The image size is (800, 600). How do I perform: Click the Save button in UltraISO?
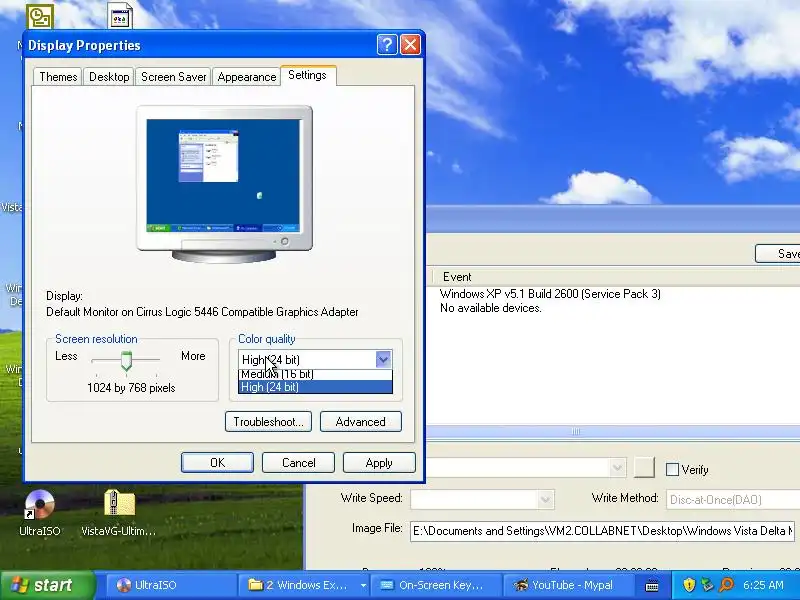tap(779, 254)
